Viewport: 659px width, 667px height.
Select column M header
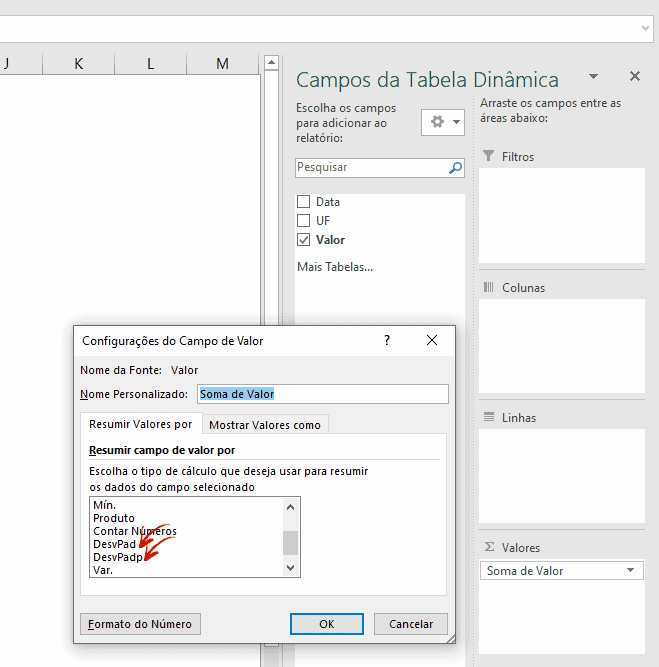click(223, 64)
